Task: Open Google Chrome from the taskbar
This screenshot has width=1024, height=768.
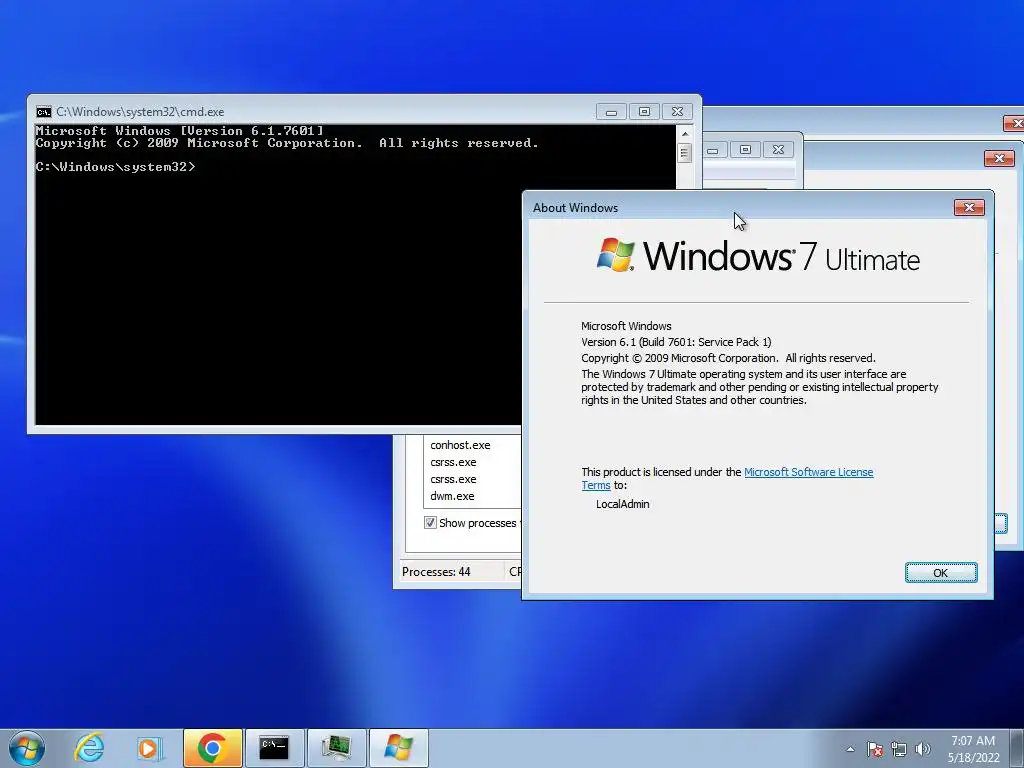Action: pos(212,748)
